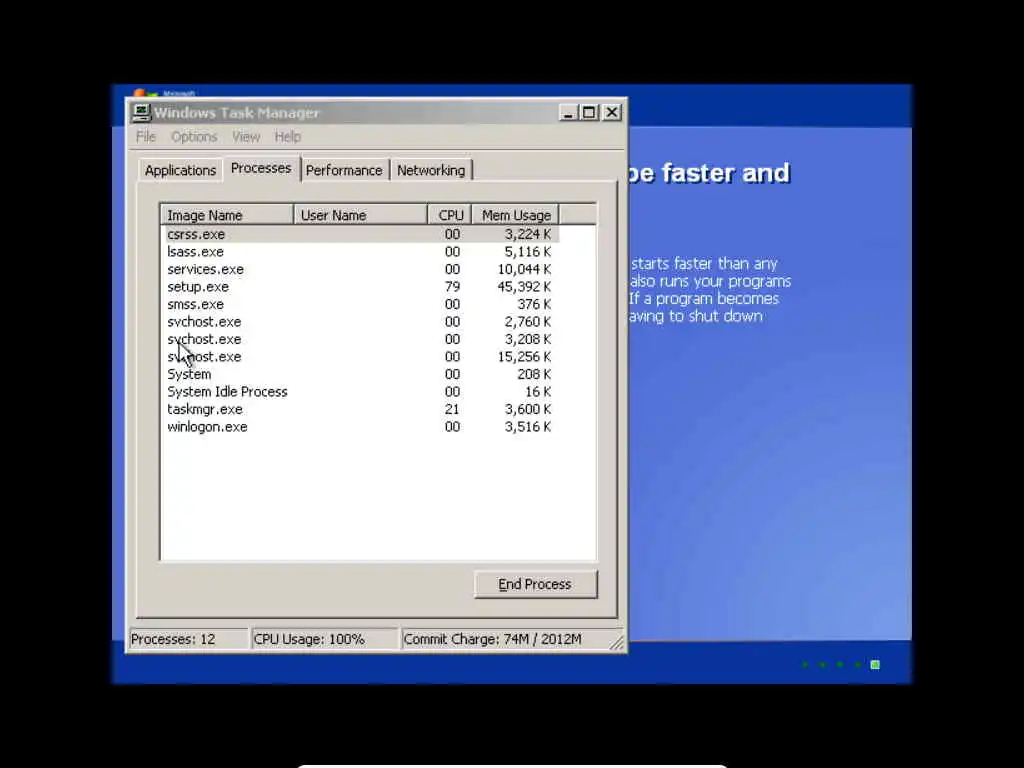Select svchost.exe using 15,256 K
Screen dimensions: 1024x768
pyautogui.click(x=360, y=357)
